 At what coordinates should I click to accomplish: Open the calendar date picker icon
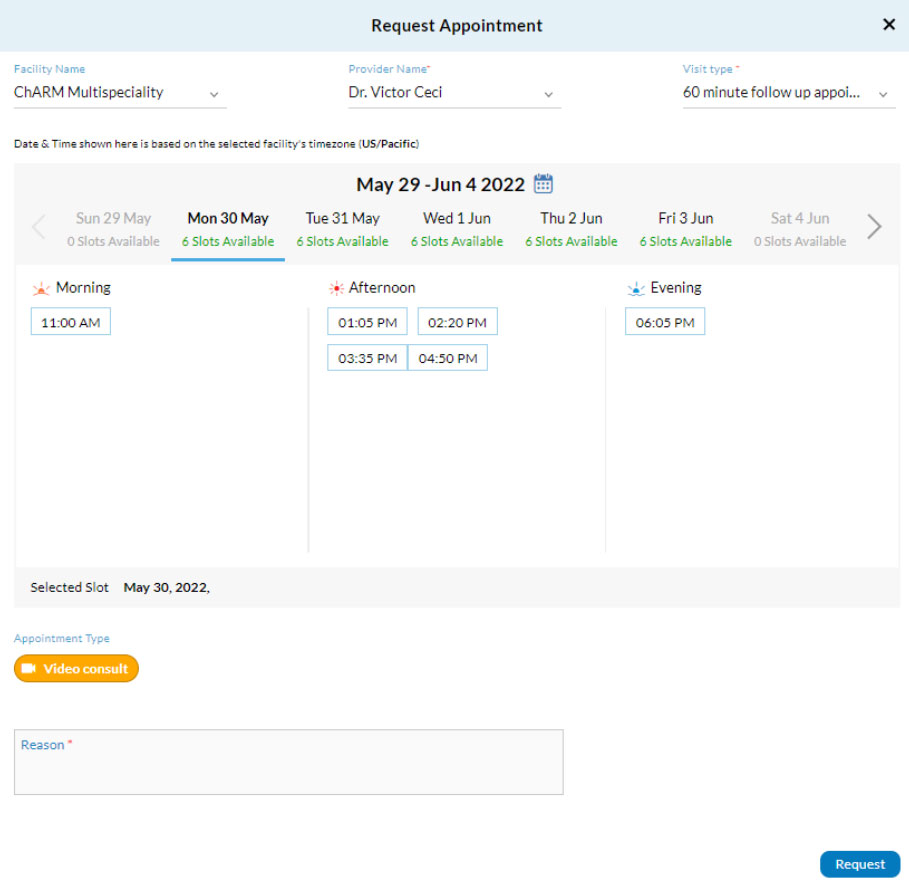point(543,184)
